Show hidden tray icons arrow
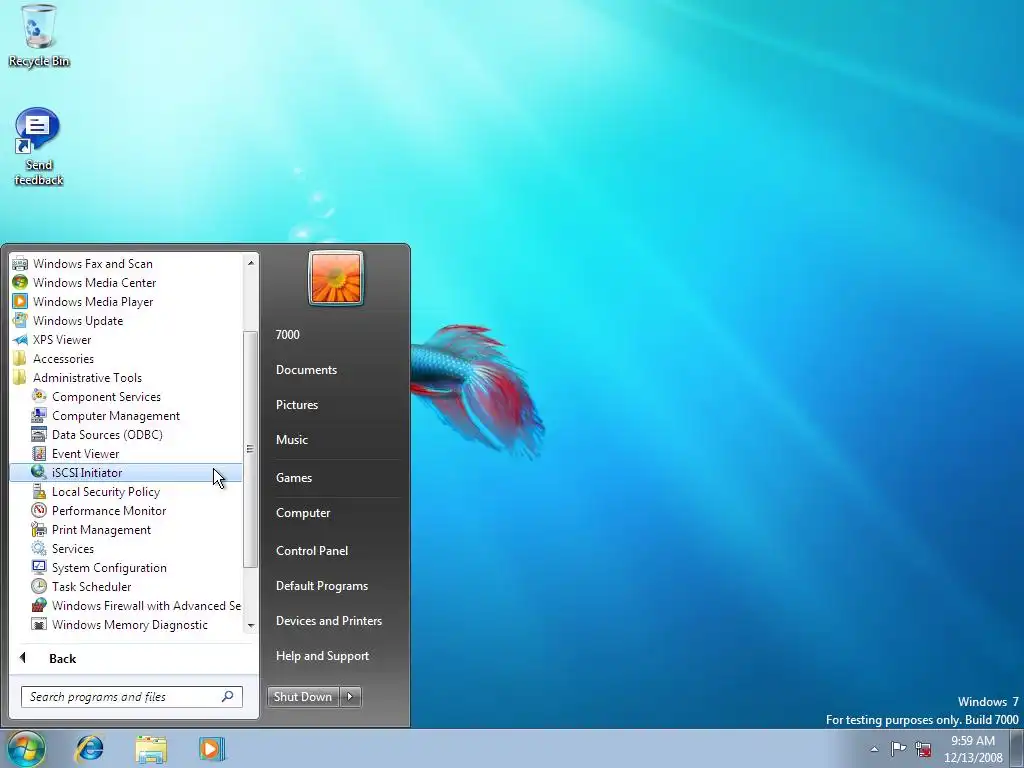The height and width of the screenshot is (768, 1024). click(874, 749)
